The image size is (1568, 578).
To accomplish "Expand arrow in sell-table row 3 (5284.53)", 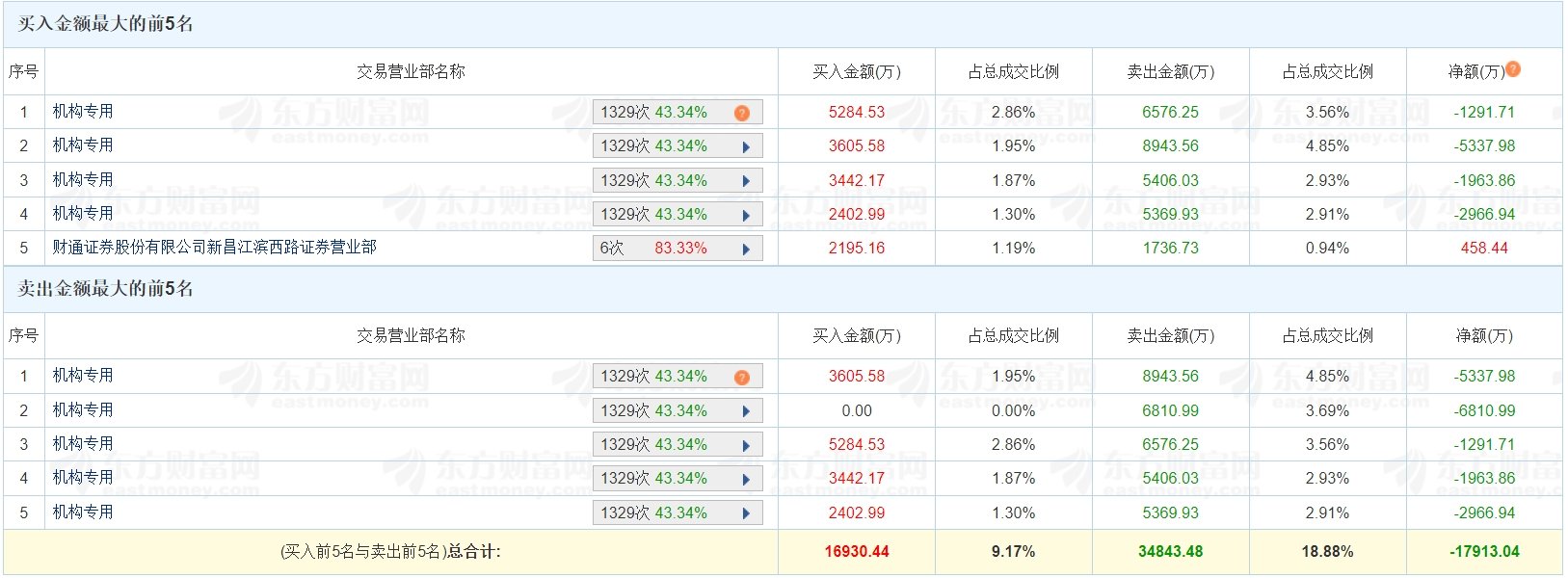I will (746, 446).
